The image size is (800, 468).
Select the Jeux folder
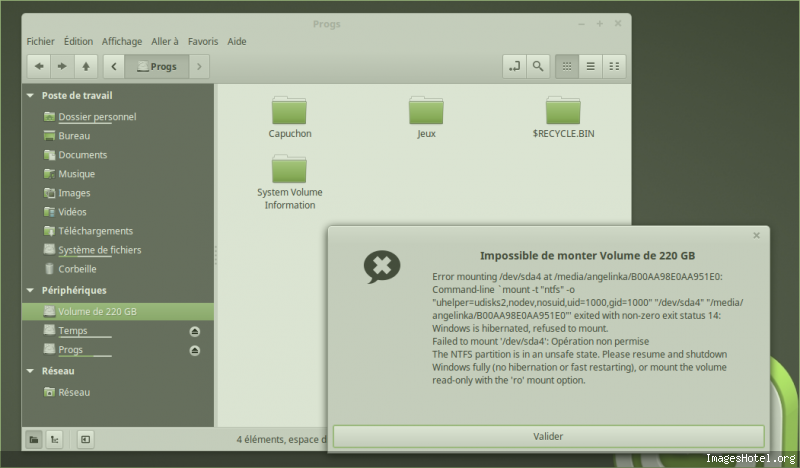point(426,117)
